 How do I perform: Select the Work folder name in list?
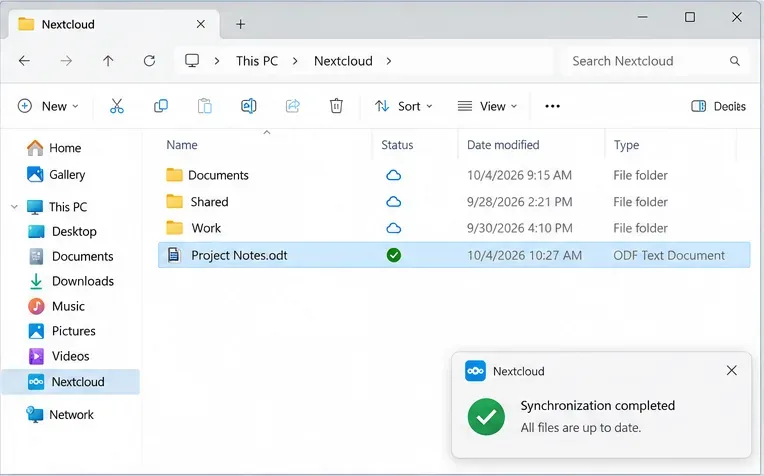[x=206, y=228]
